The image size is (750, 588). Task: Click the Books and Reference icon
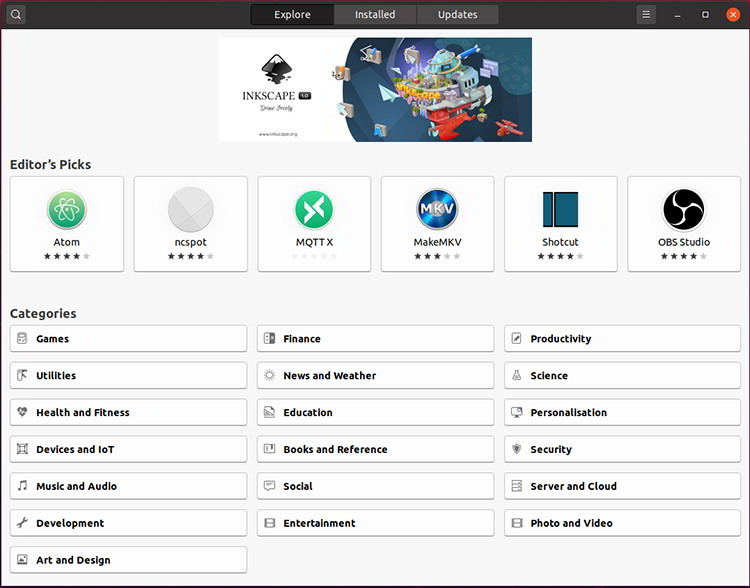[x=269, y=449]
